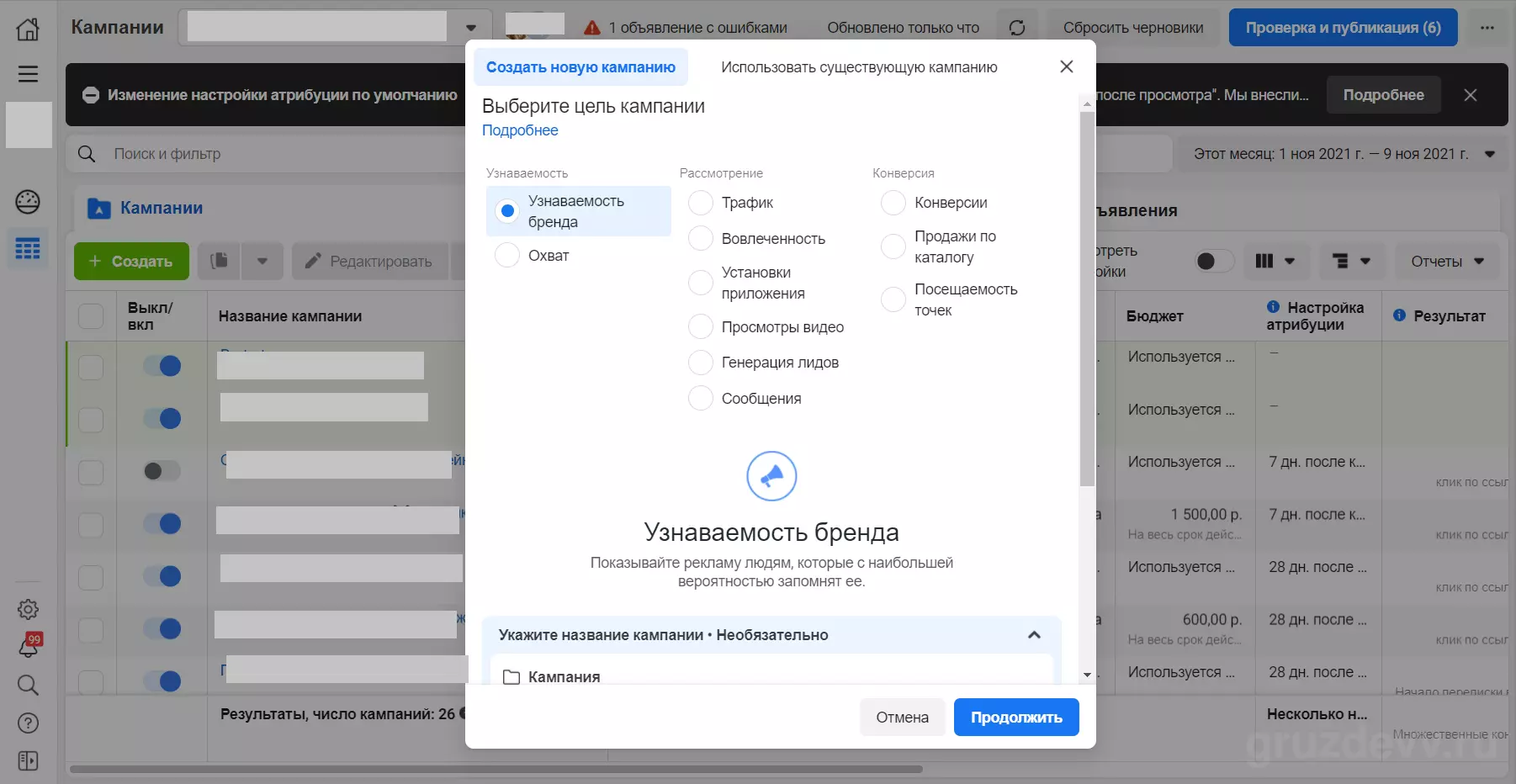The image size is (1516, 784).
Task: Click the Продолжить button
Action: [1016, 718]
